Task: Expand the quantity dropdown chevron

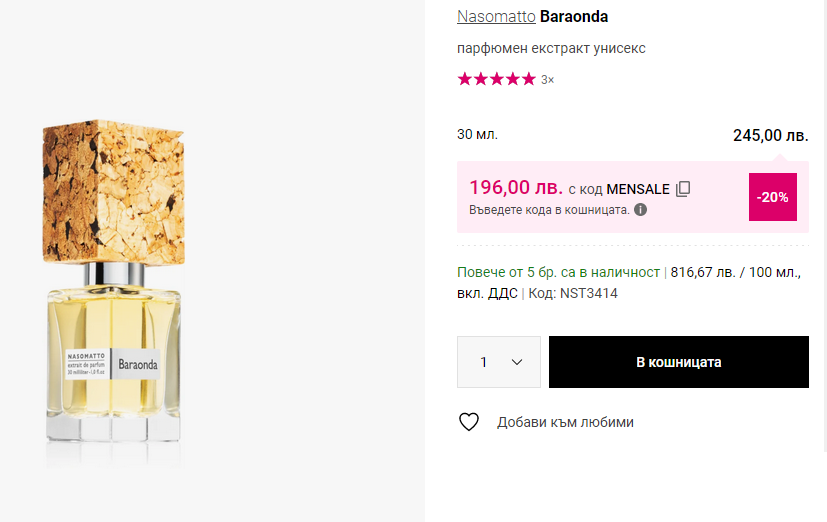Action: coord(517,362)
